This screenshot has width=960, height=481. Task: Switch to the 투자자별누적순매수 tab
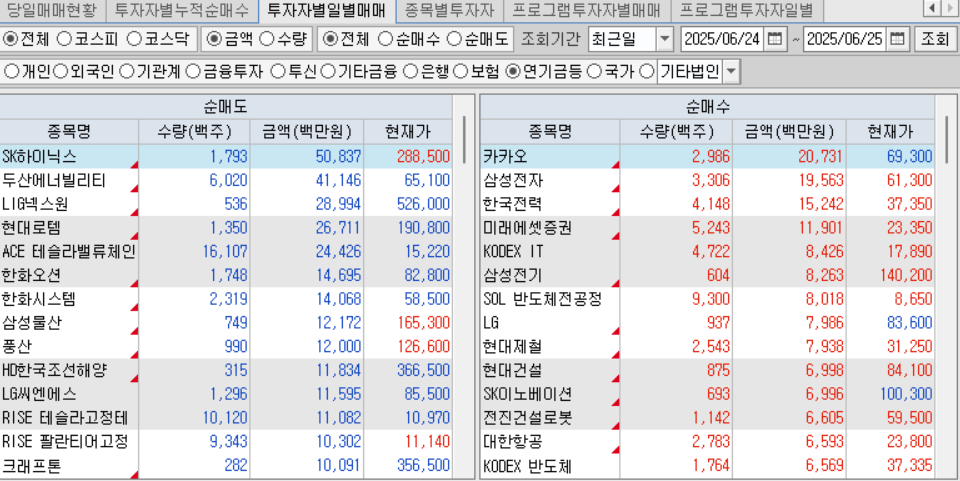coord(182,10)
